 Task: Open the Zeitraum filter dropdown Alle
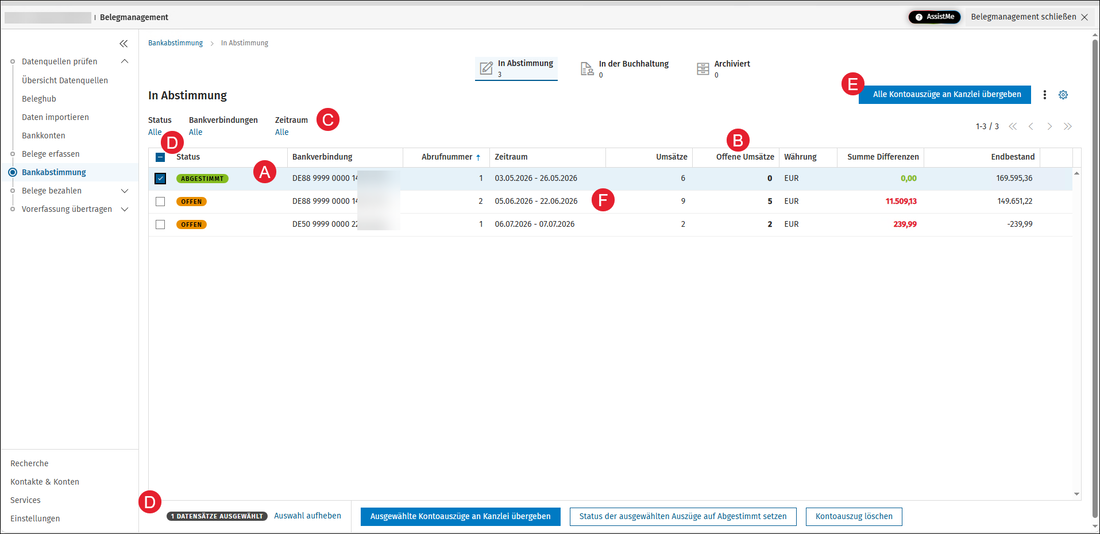[x=281, y=132]
